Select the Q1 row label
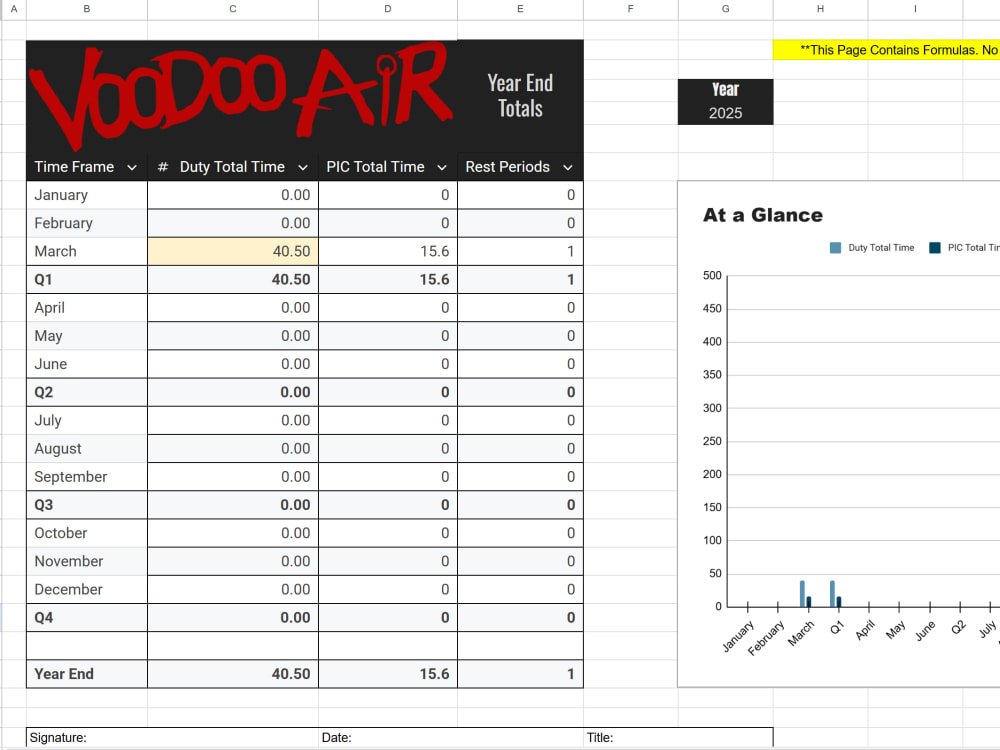The width and height of the screenshot is (1000, 750). coord(87,279)
